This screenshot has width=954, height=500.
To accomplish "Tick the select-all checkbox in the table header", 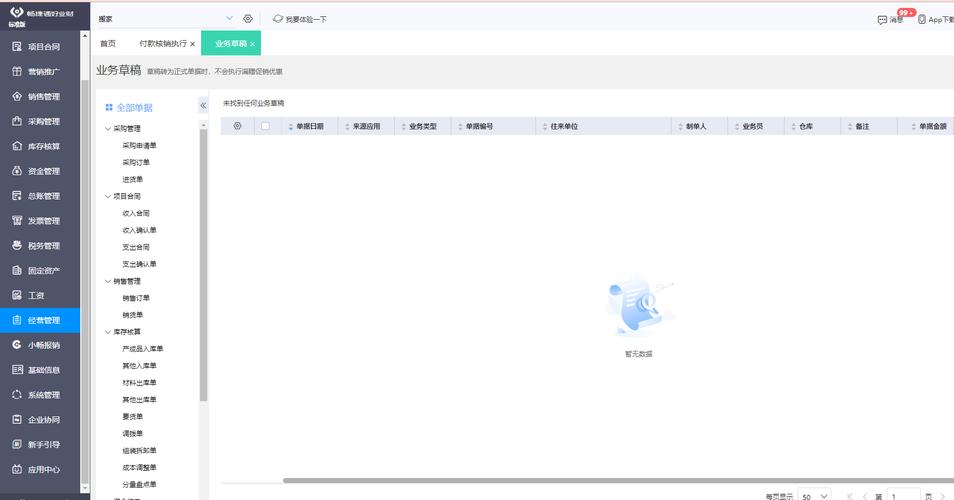I will 265,126.
